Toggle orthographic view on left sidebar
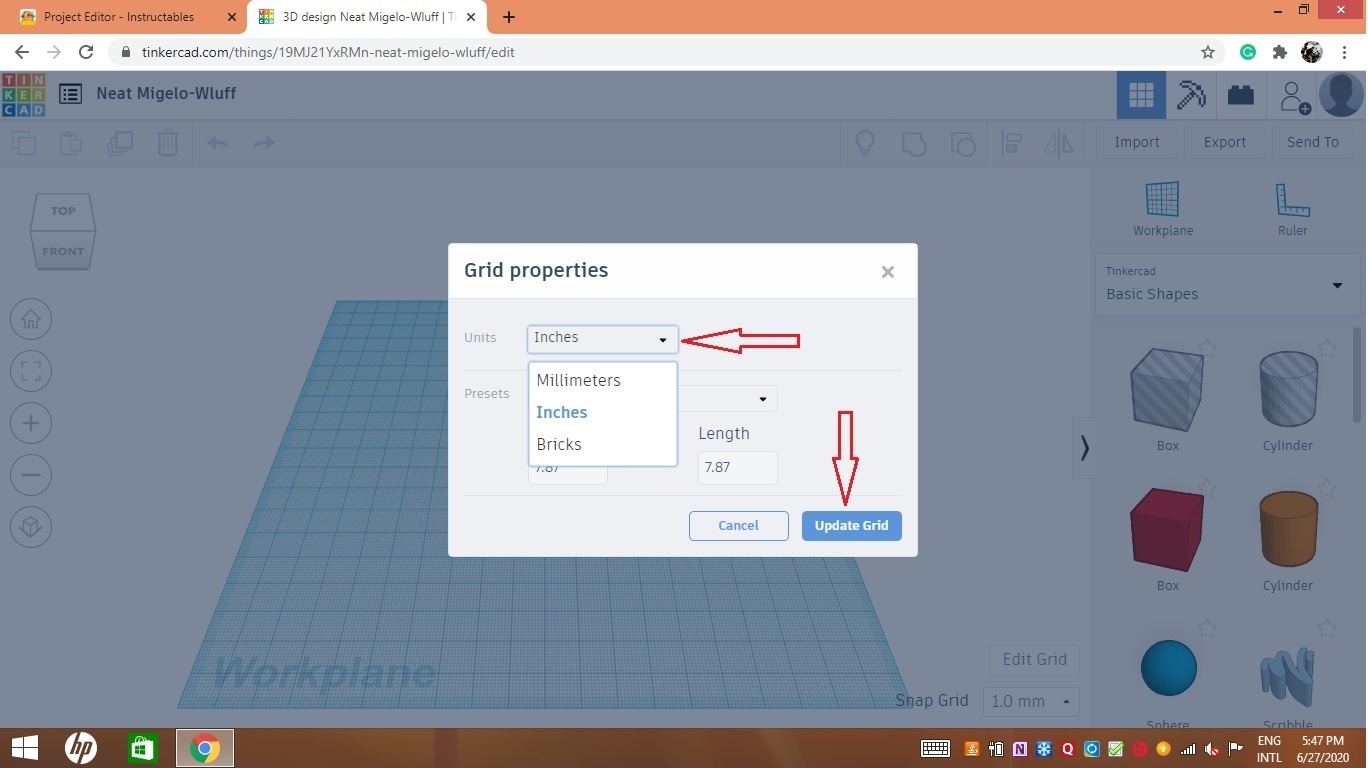The width and height of the screenshot is (1368, 768). (31, 527)
